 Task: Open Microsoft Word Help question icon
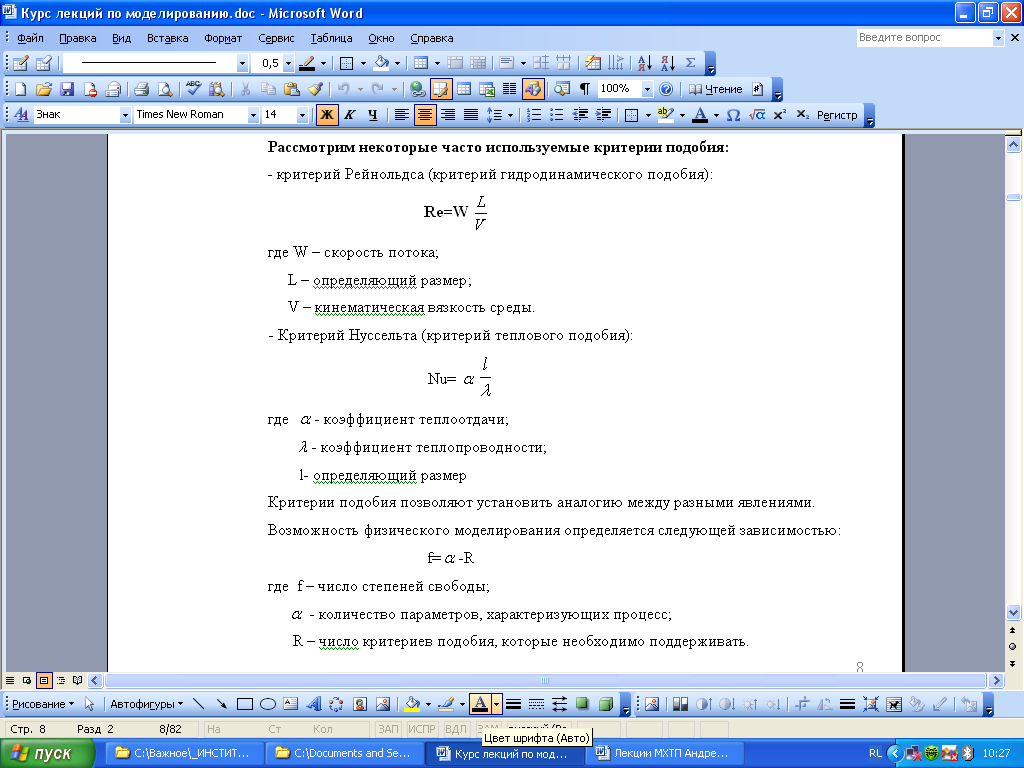[665, 89]
